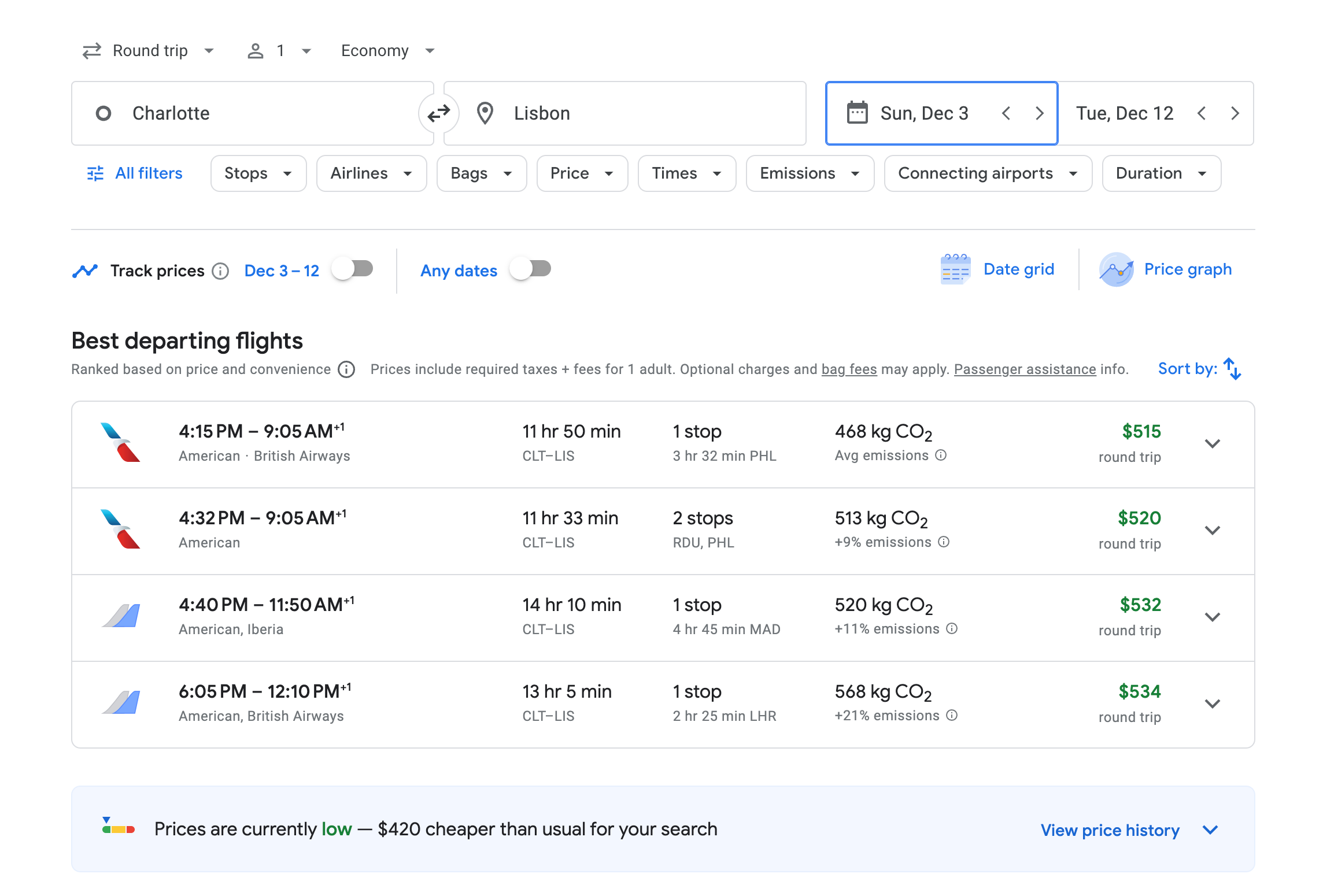
Task: Toggle Any dates price tracking on
Action: (530, 268)
